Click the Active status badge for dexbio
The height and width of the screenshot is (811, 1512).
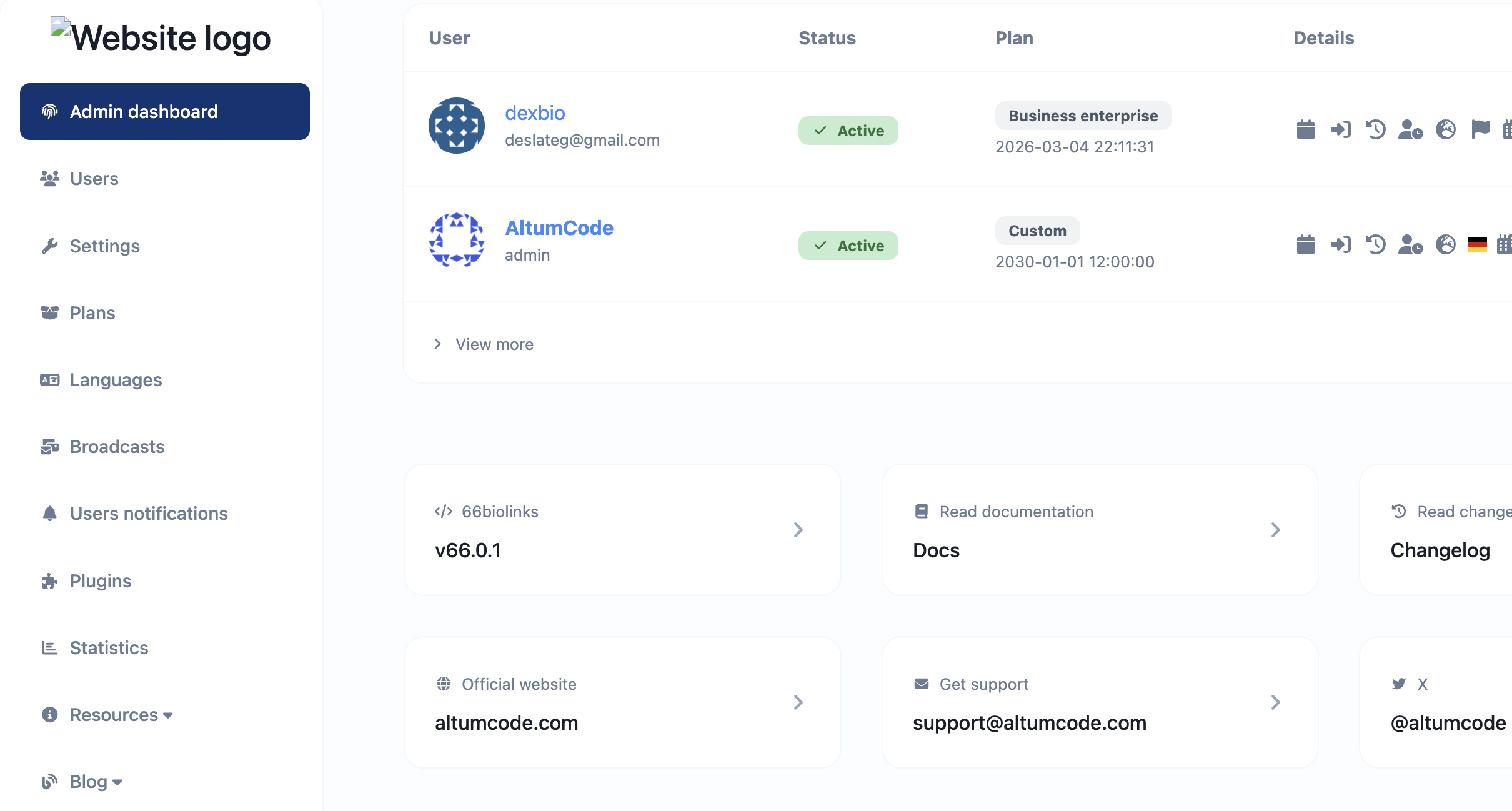pyautogui.click(x=848, y=131)
